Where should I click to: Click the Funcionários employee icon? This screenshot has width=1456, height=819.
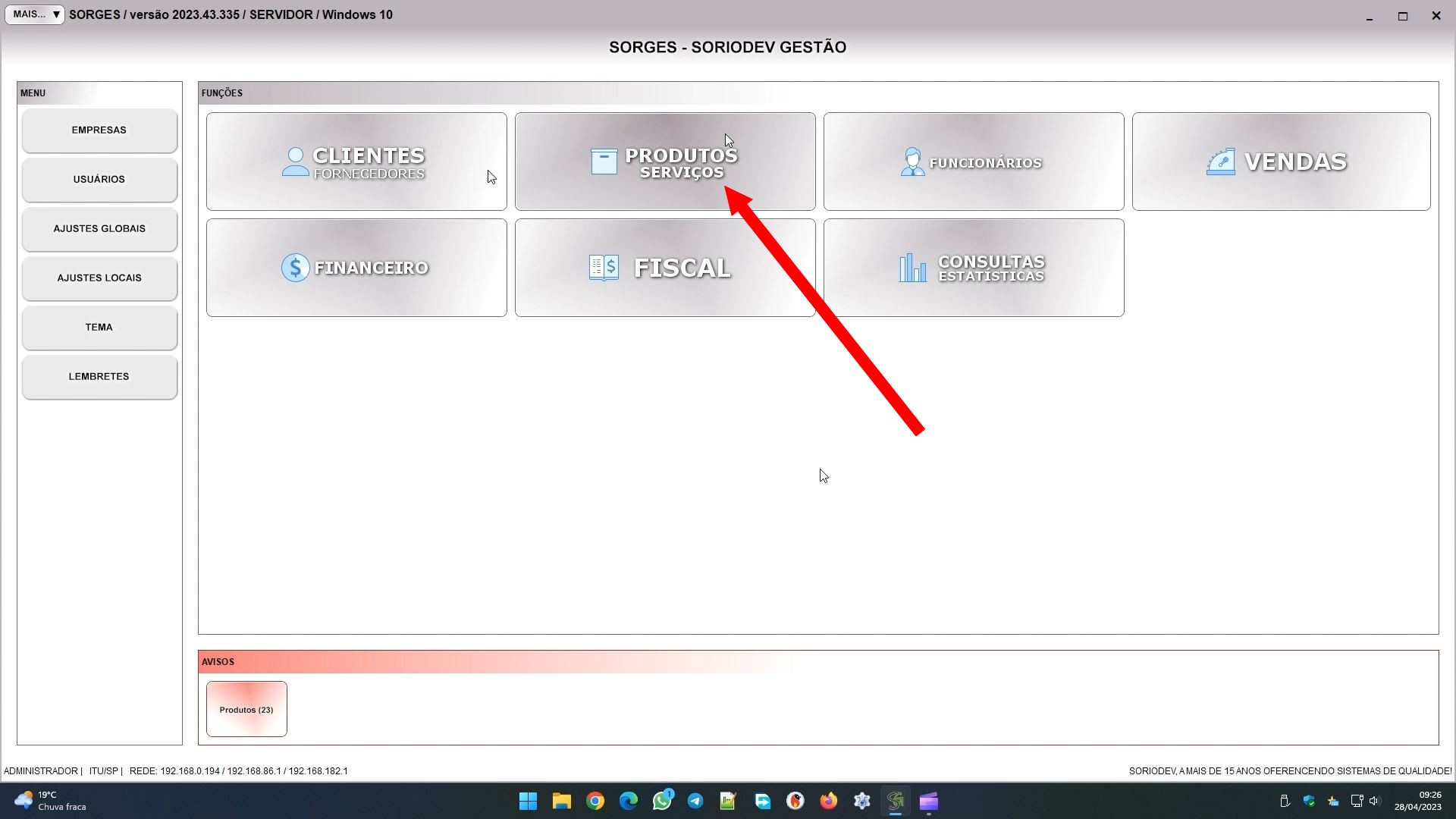click(x=912, y=162)
